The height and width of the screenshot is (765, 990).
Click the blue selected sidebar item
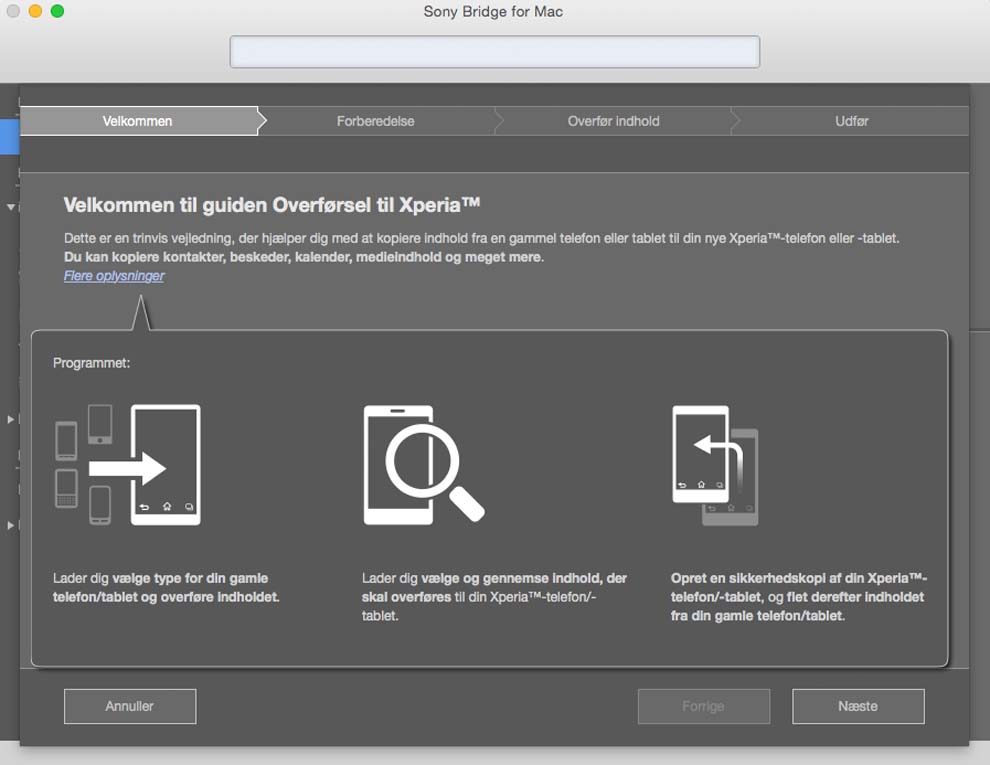pos(9,137)
